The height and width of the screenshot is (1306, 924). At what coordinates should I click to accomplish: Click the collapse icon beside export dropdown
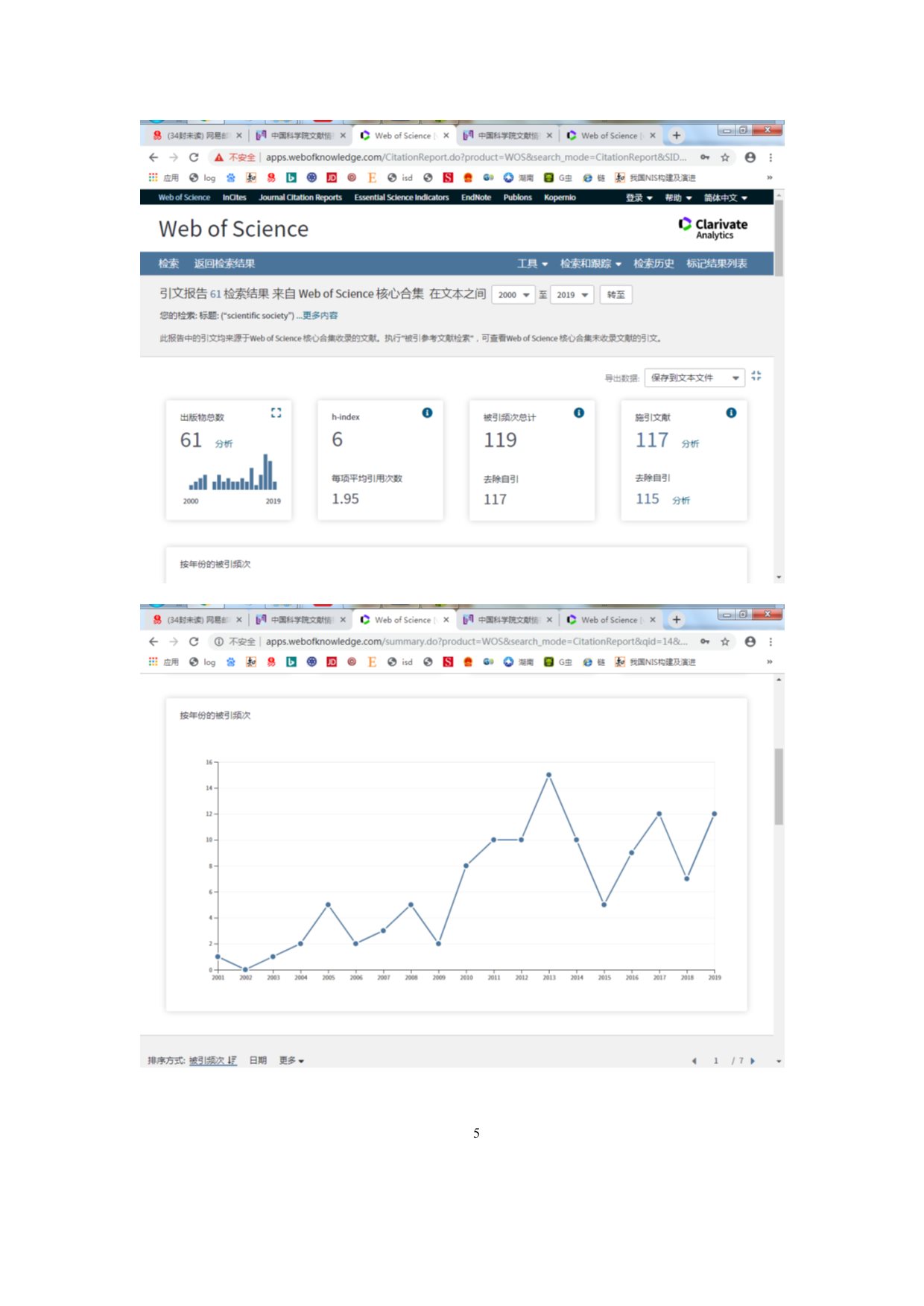[756, 376]
